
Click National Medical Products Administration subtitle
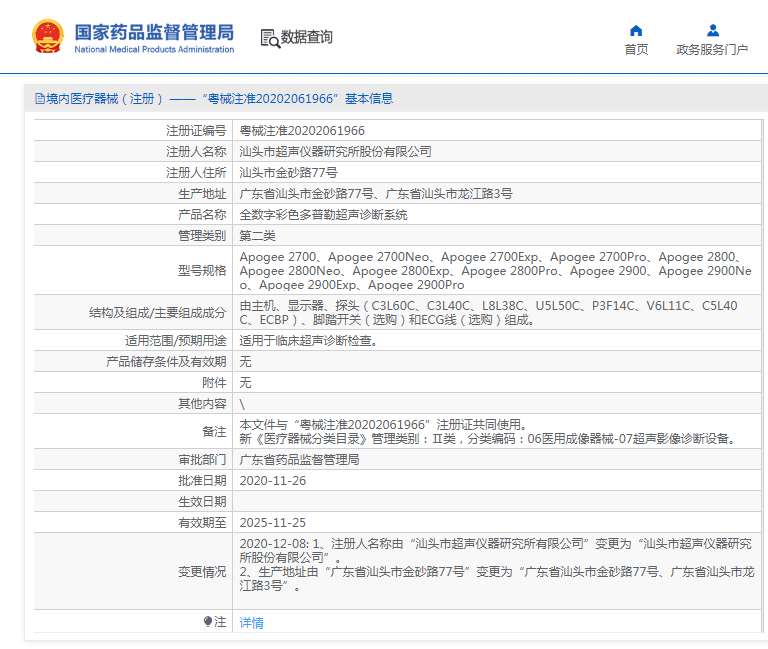click(154, 49)
